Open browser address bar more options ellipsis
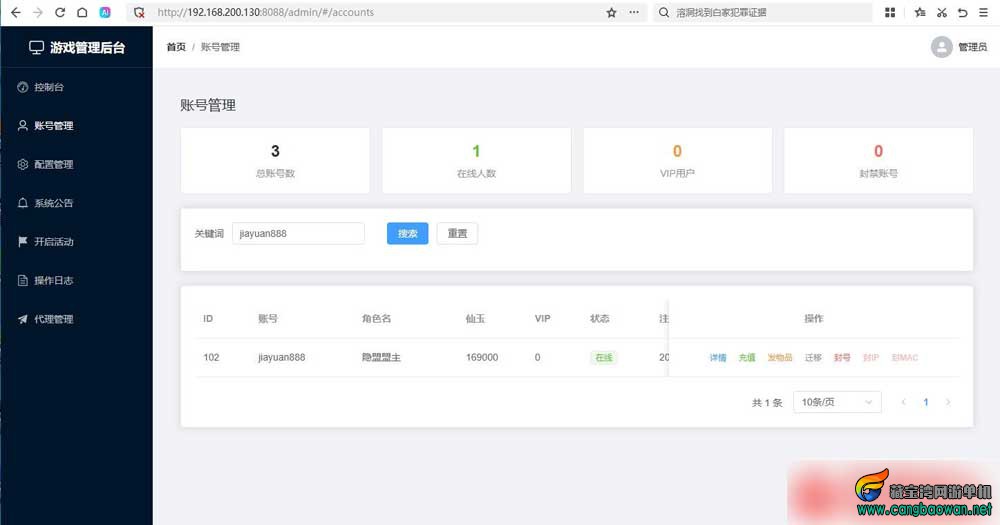1000x525 pixels. pyautogui.click(x=634, y=12)
